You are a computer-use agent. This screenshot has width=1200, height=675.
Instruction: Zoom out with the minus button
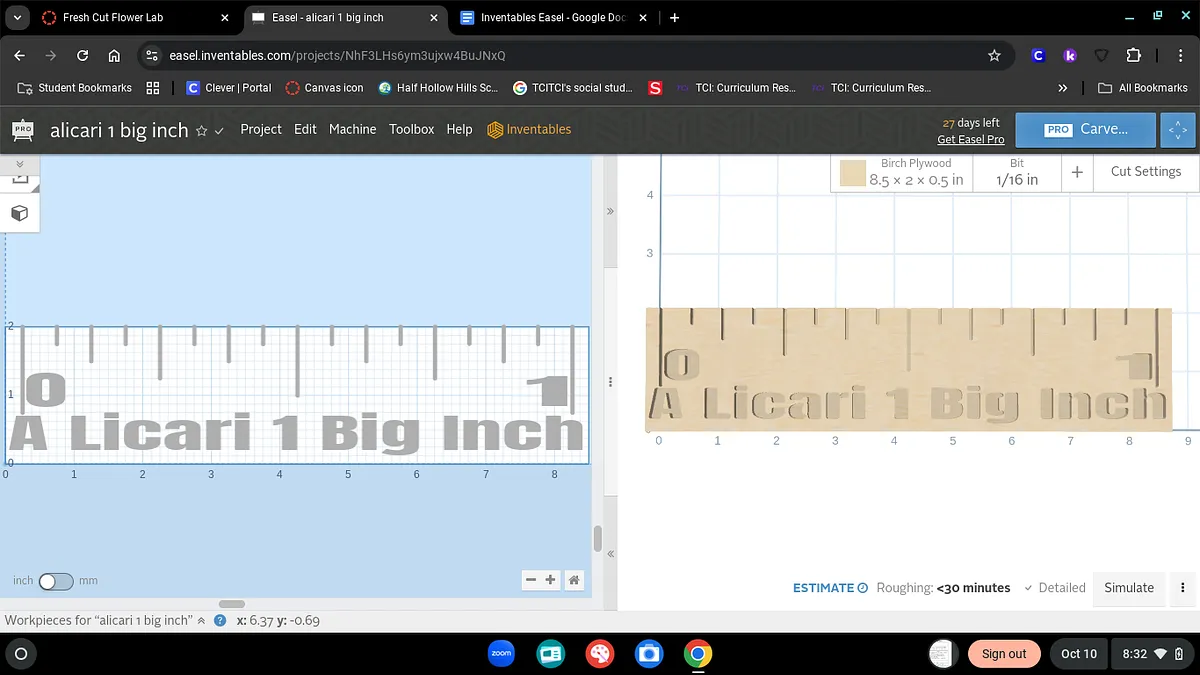click(x=531, y=580)
